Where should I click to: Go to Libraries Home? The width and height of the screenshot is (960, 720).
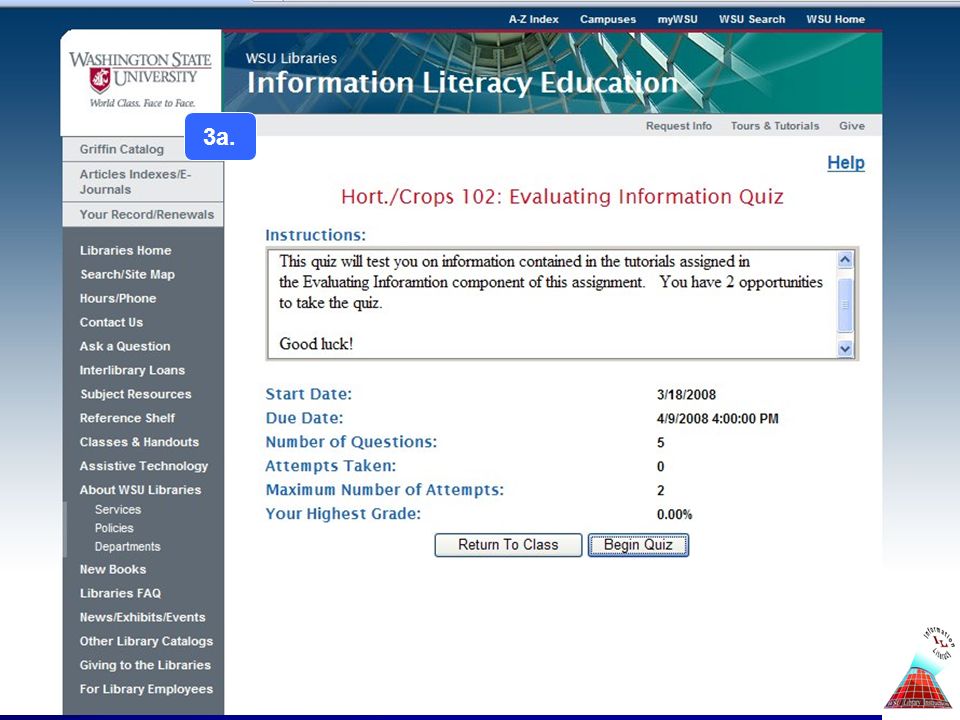[126, 250]
